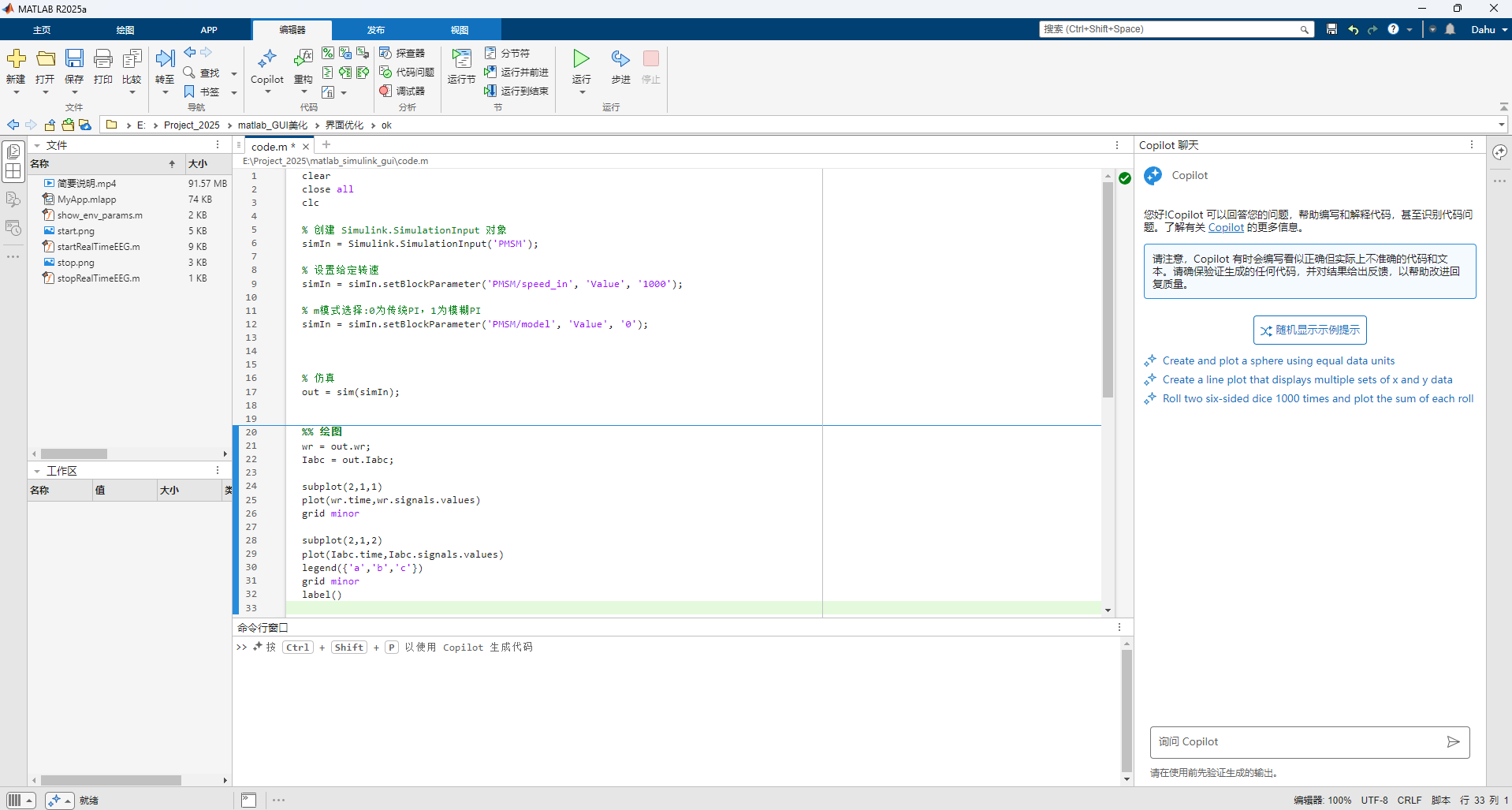Choose the sphere plotting example prompt
This screenshot has width=1512, height=810.
(1279, 361)
